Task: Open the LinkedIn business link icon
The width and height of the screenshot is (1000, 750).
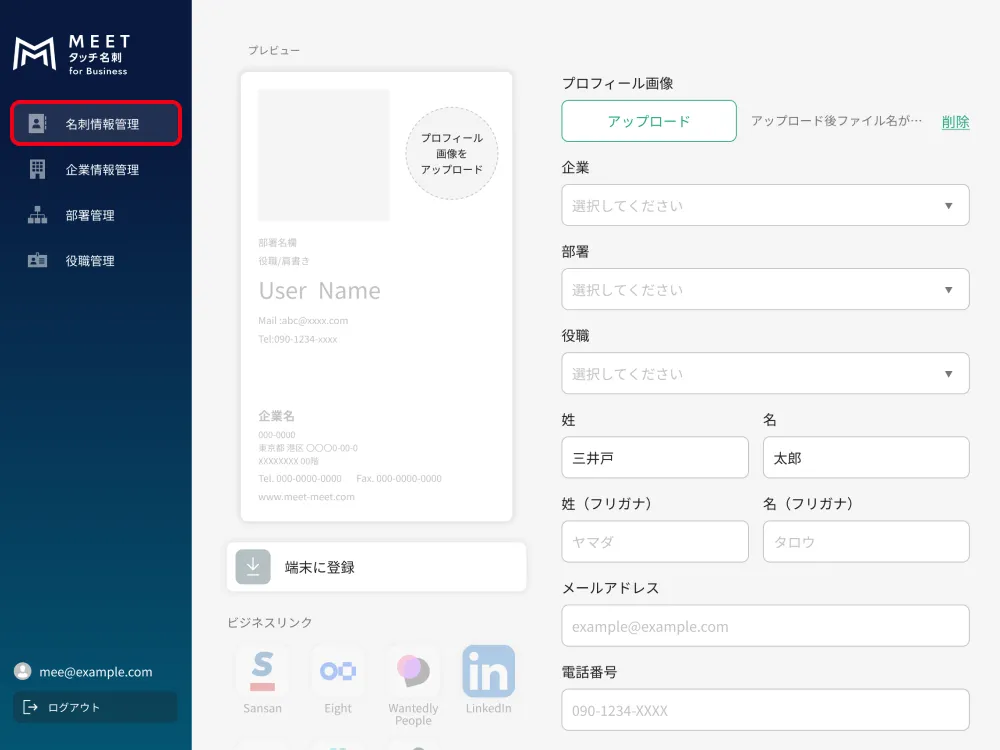Action: coord(488,672)
